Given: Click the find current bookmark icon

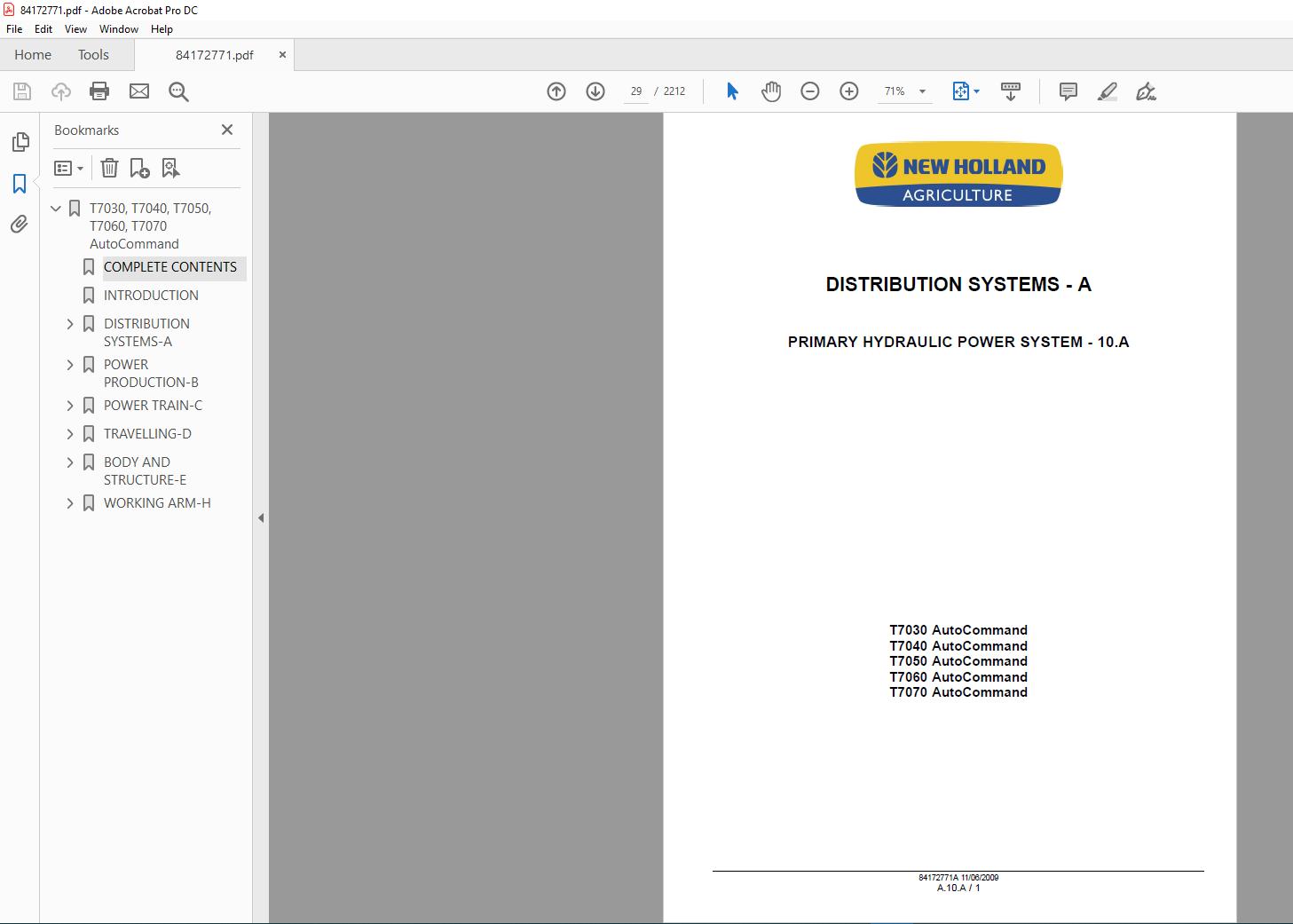Looking at the screenshot, I should [170, 168].
